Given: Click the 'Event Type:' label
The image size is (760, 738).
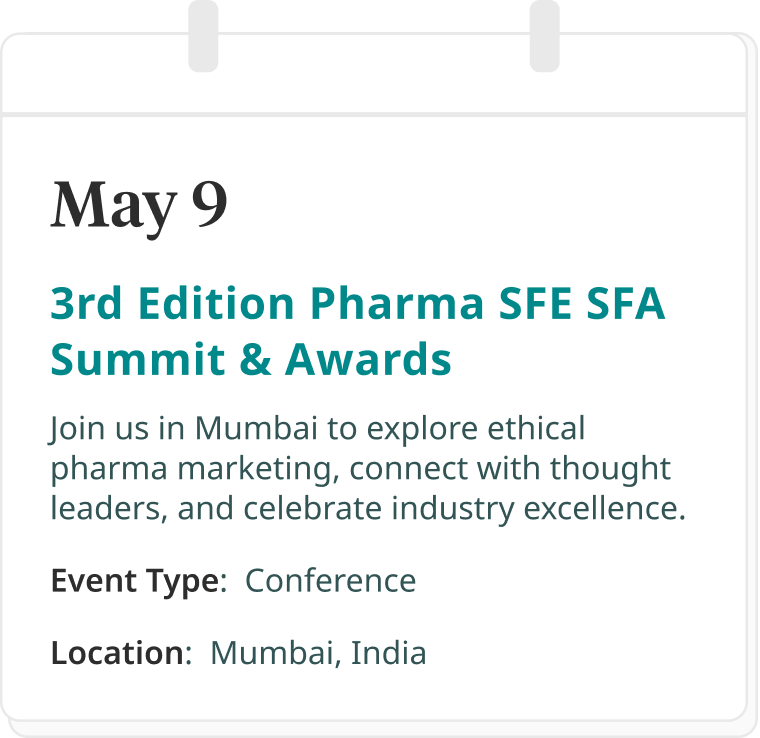Looking at the screenshot, I should (x=139, y=581).
